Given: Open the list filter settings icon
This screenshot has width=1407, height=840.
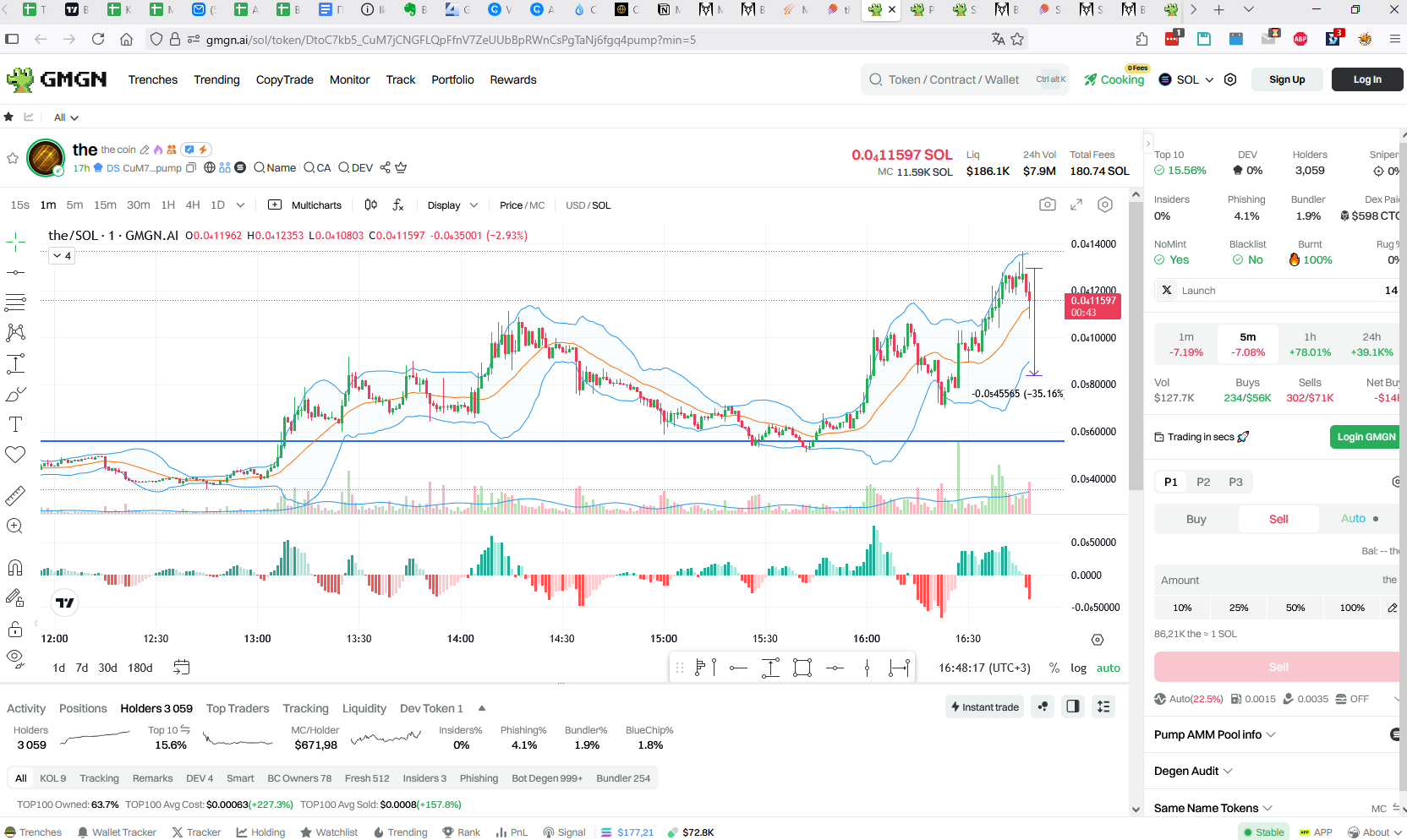Looking at the screenshot, I should 1103,706.
